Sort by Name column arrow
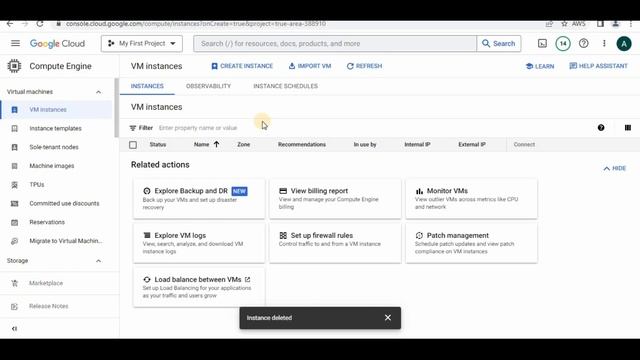Screen dimensions: 640x360 tap(216, 144)
